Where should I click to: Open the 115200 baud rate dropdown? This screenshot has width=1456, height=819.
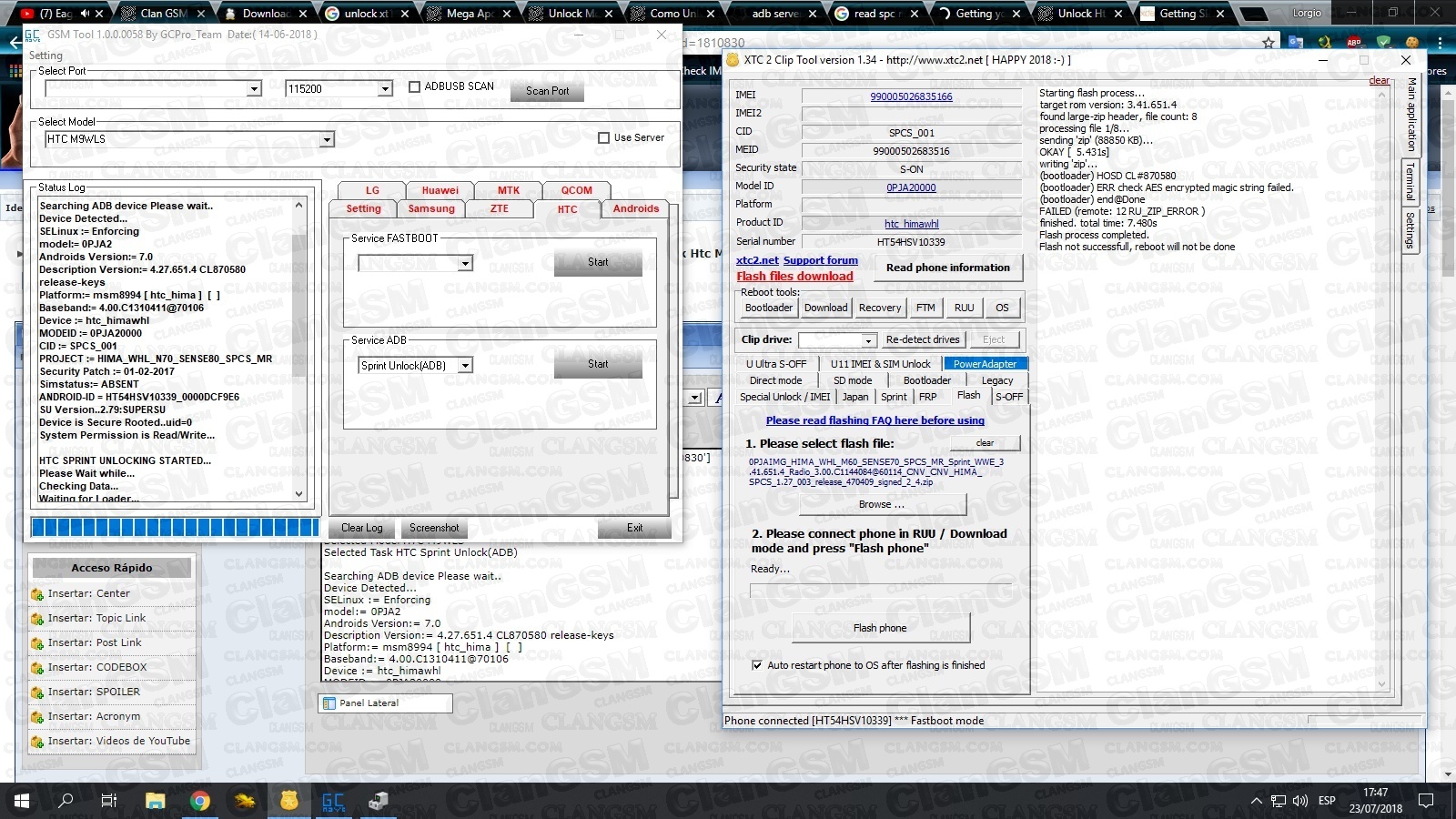(385, 89)
